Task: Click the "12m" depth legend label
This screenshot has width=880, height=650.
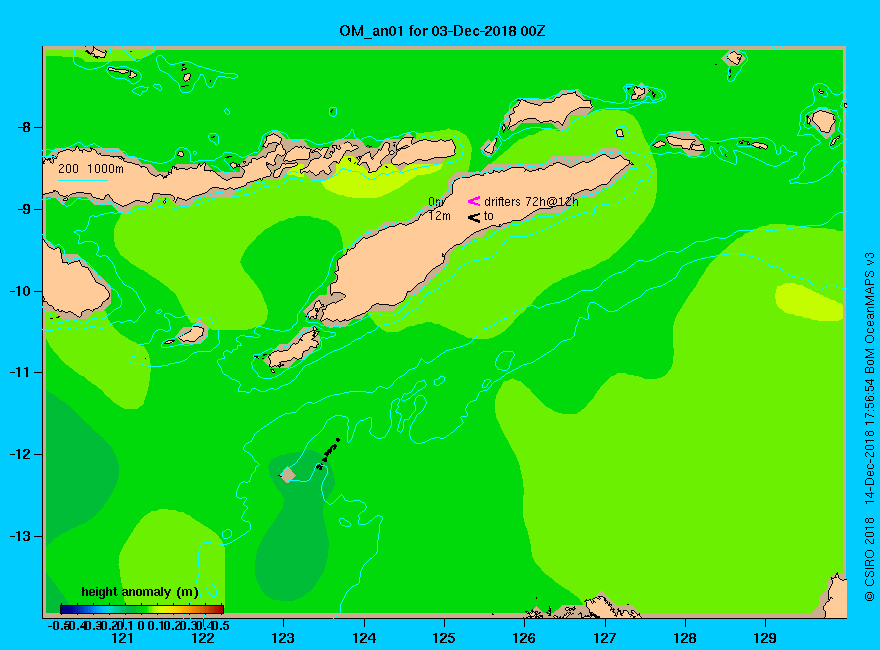Action: tap(439, 216)
